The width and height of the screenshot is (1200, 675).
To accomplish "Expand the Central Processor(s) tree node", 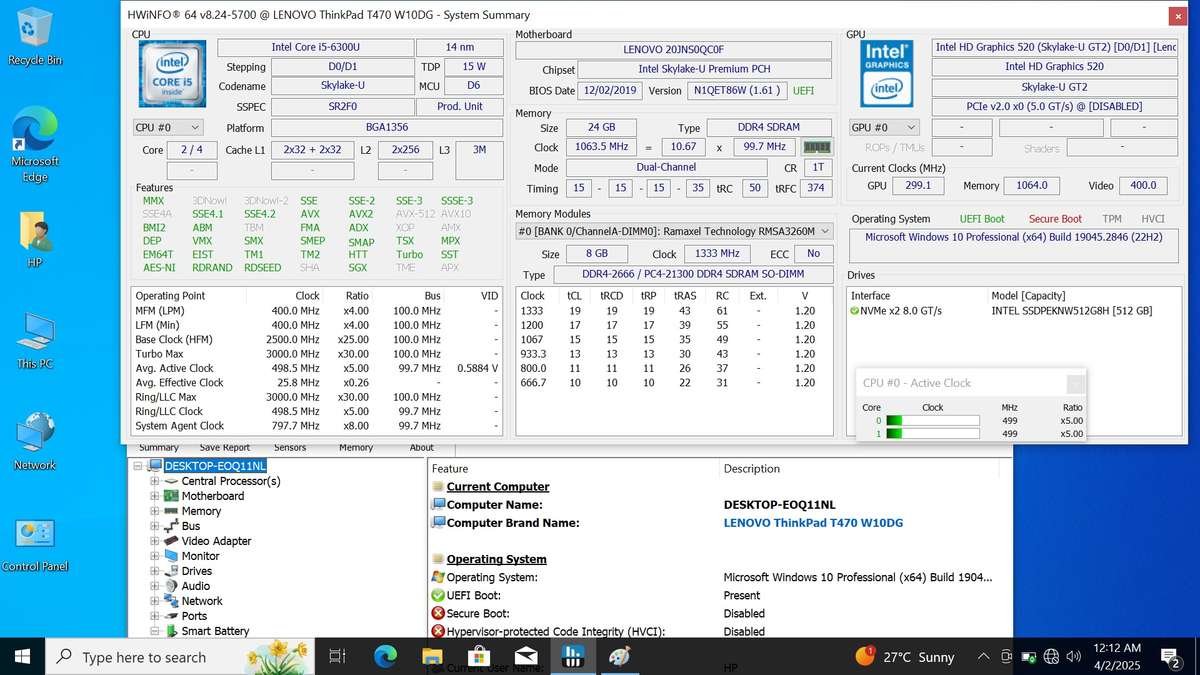I will coord(155,481).
